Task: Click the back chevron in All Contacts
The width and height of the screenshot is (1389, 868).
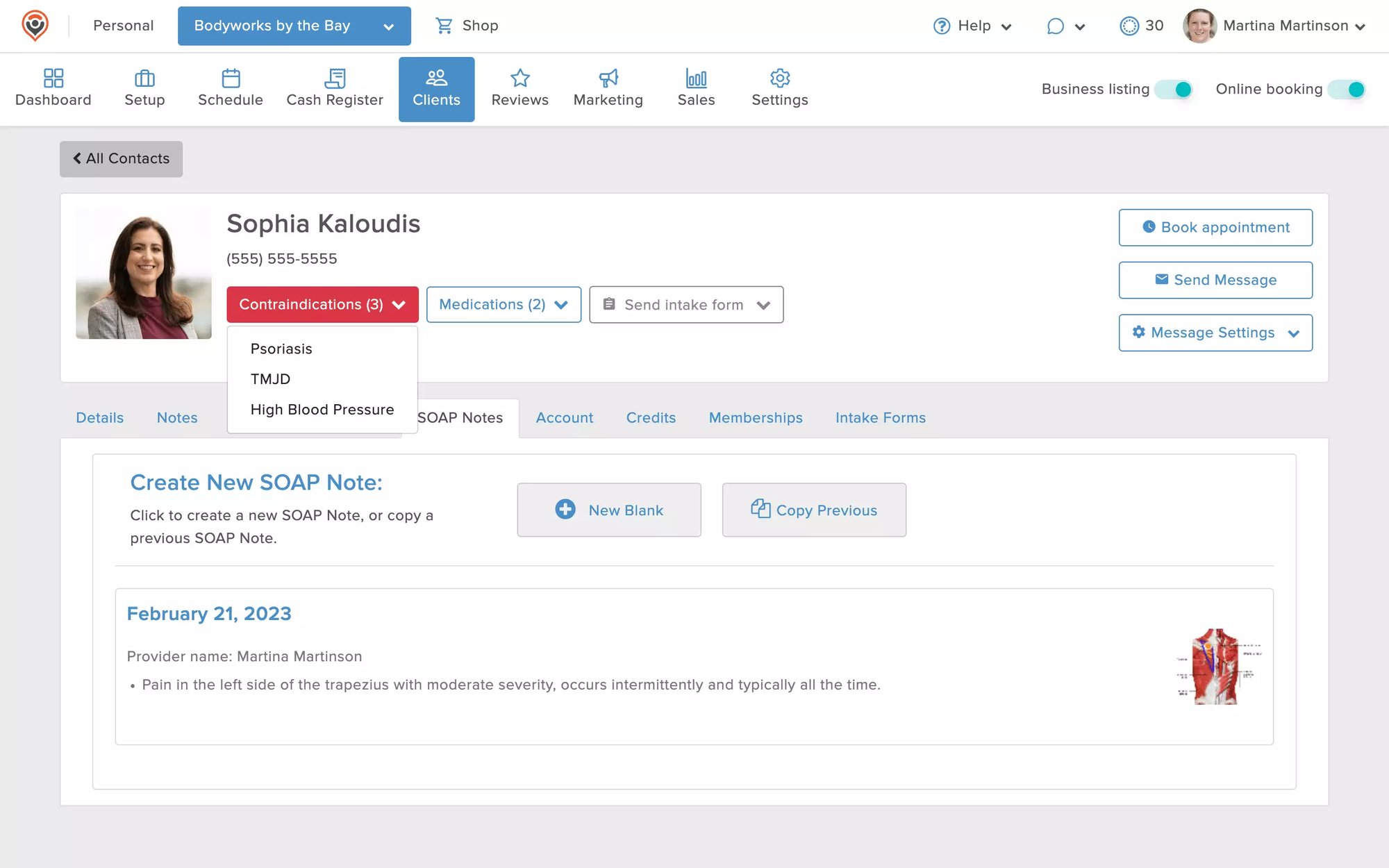Action: tap(77, 158)
